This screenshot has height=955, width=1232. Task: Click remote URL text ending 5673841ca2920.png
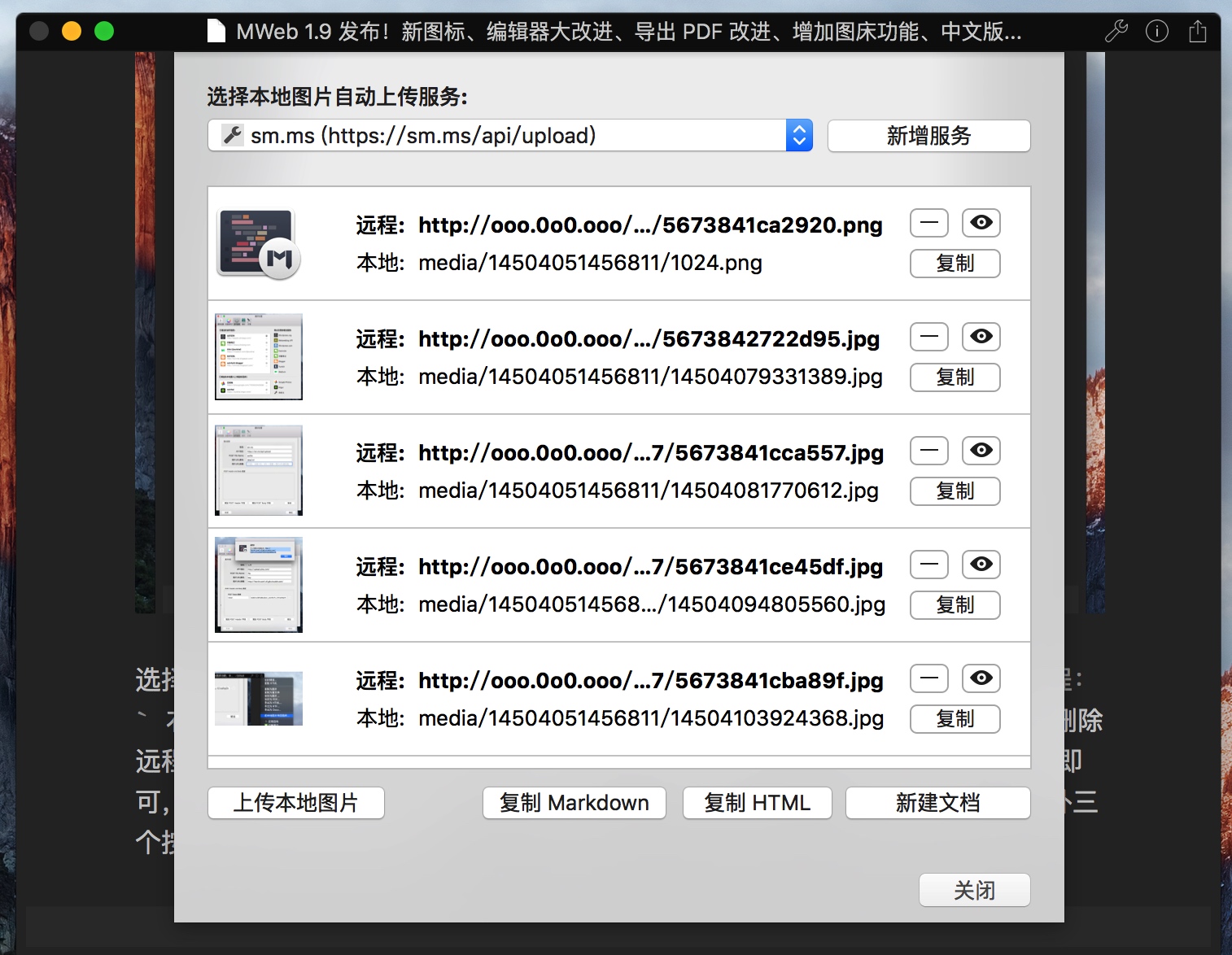650,225
